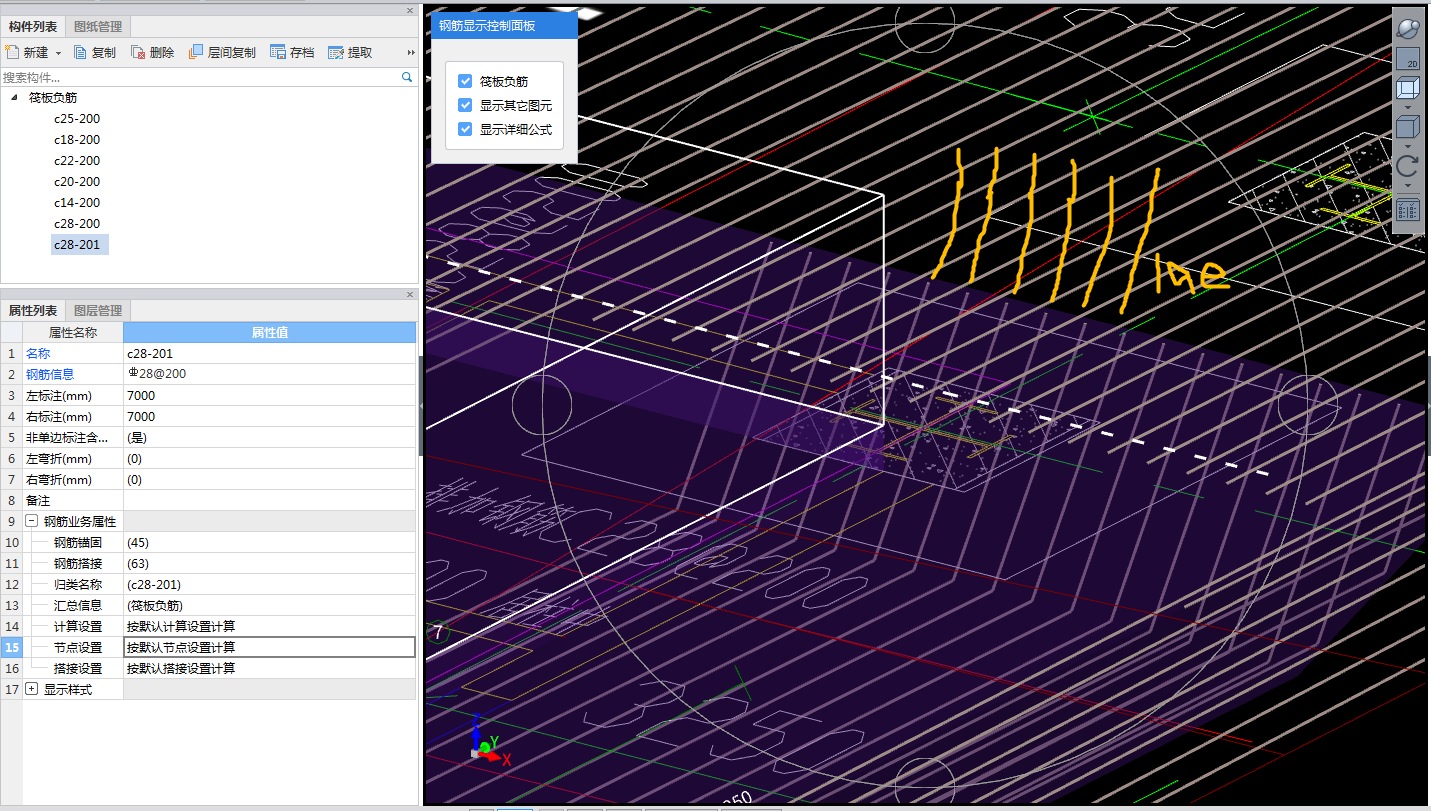Click the 计算设置 value cell

click(269, 626)
